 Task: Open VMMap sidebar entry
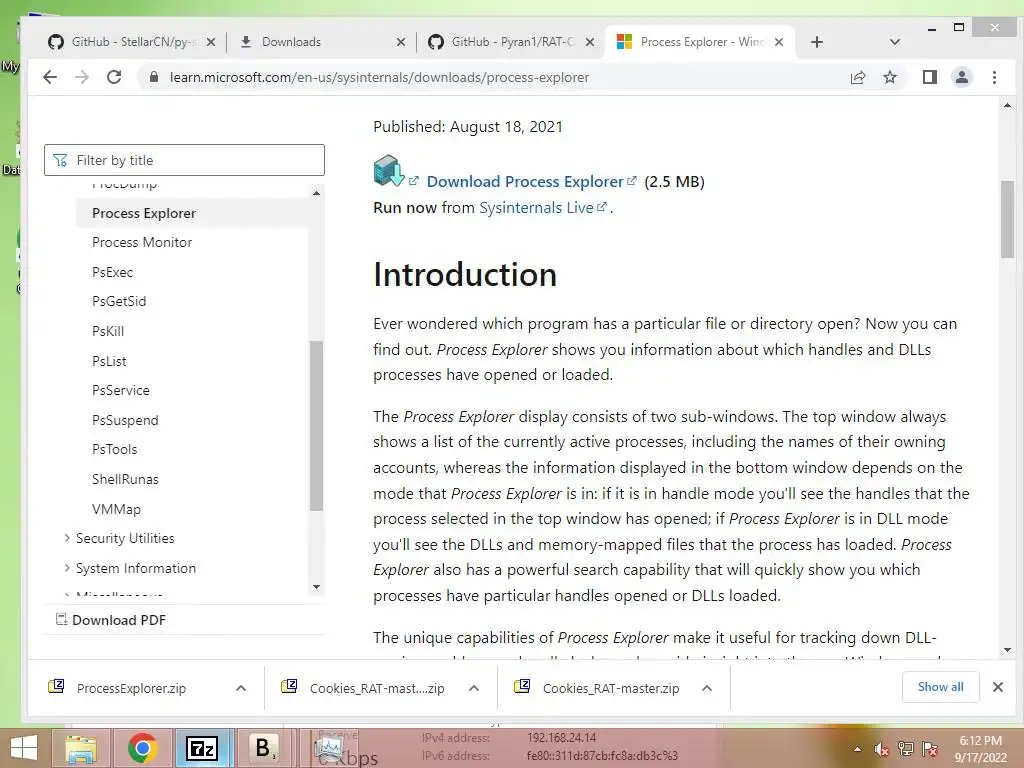pos(116,509)
